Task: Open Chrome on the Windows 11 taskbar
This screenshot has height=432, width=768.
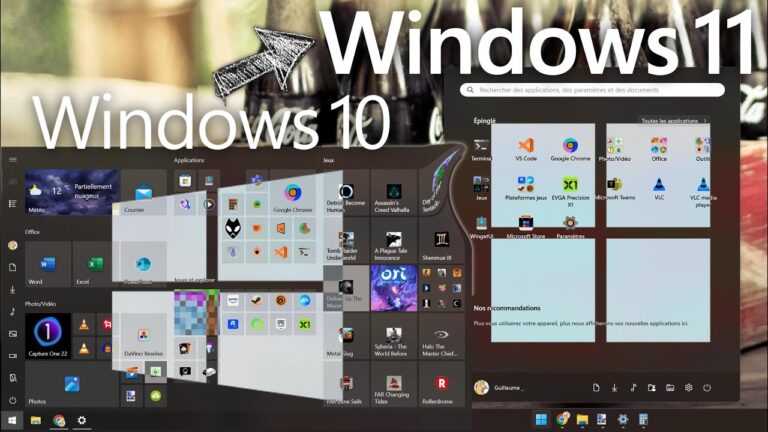Action: point(562,420)
